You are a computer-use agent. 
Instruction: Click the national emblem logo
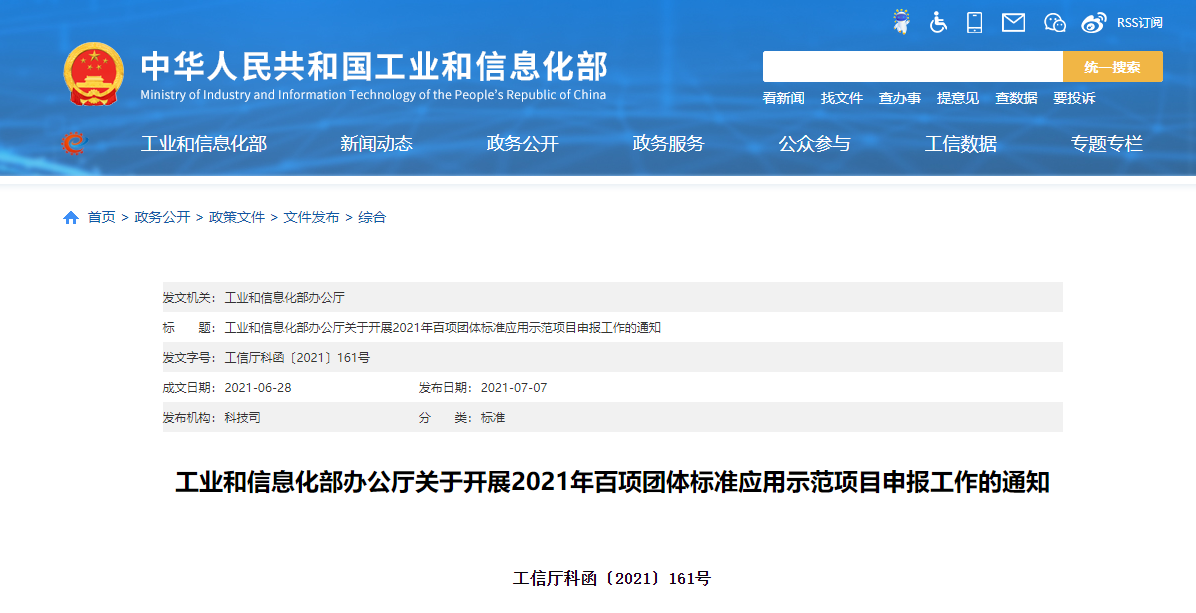point(94,74)
